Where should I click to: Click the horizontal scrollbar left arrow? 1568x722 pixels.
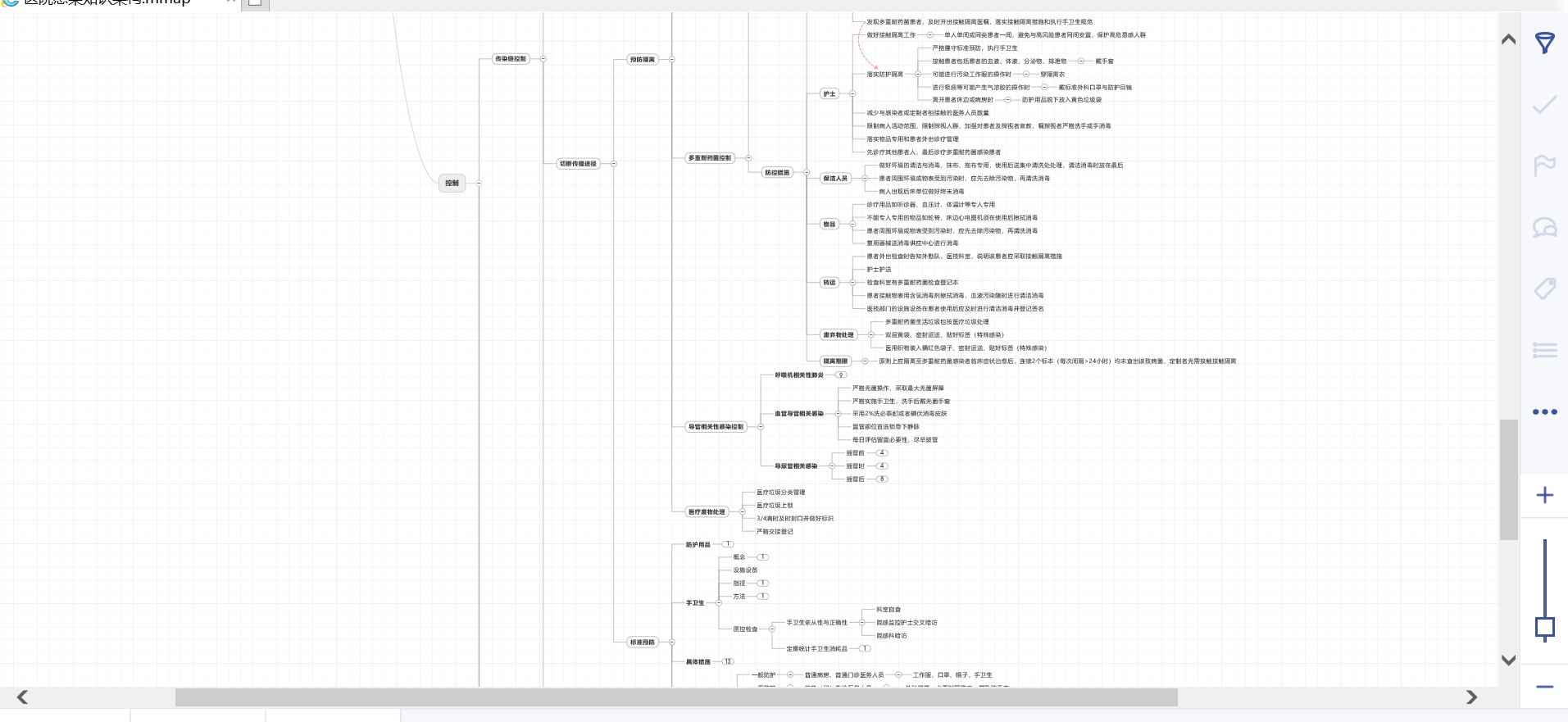click(x=22, y=697)
